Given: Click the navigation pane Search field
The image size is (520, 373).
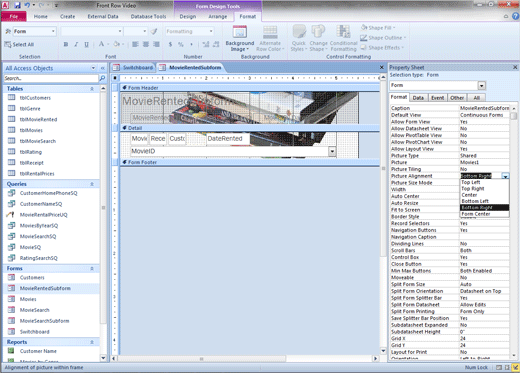Looking at the screenshot, I should (x=51, y=78).
